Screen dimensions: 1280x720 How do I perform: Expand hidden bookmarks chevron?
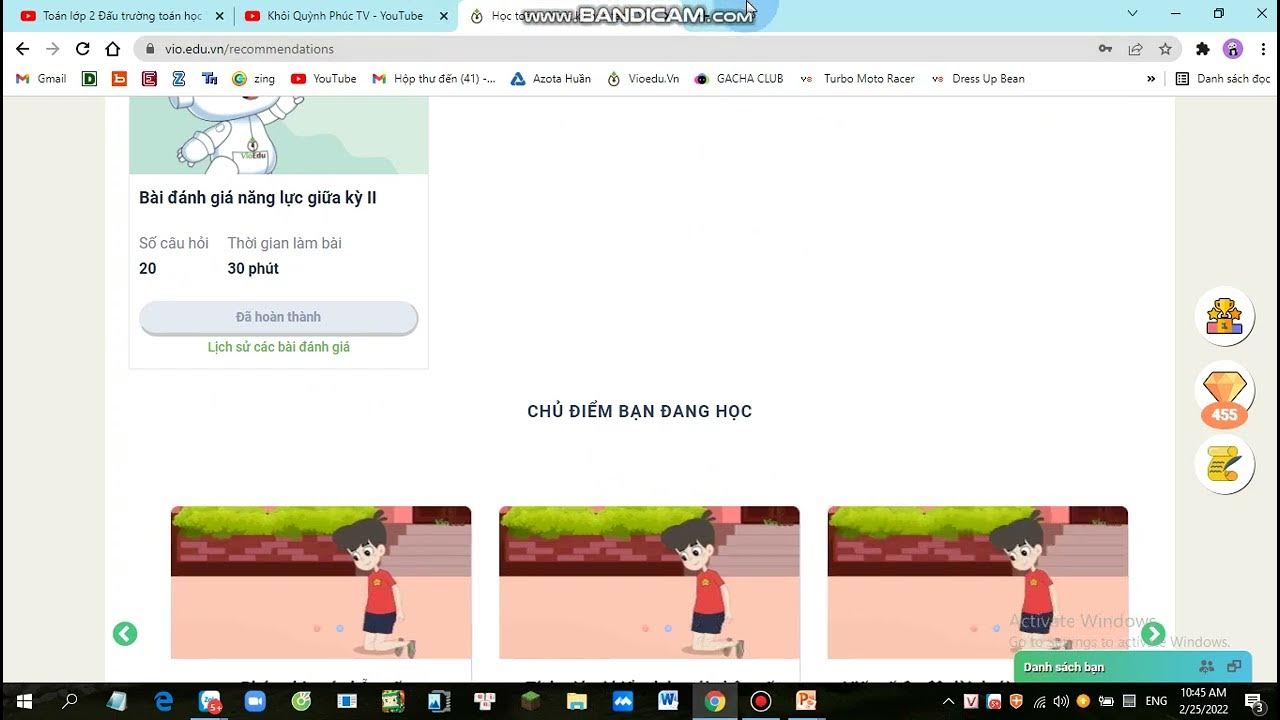(1151, 78)
